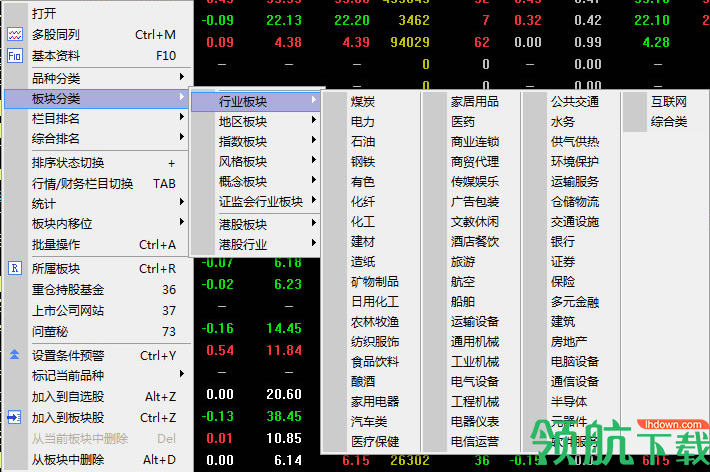Choose the 综合类 industry sector

pos(669,121)
